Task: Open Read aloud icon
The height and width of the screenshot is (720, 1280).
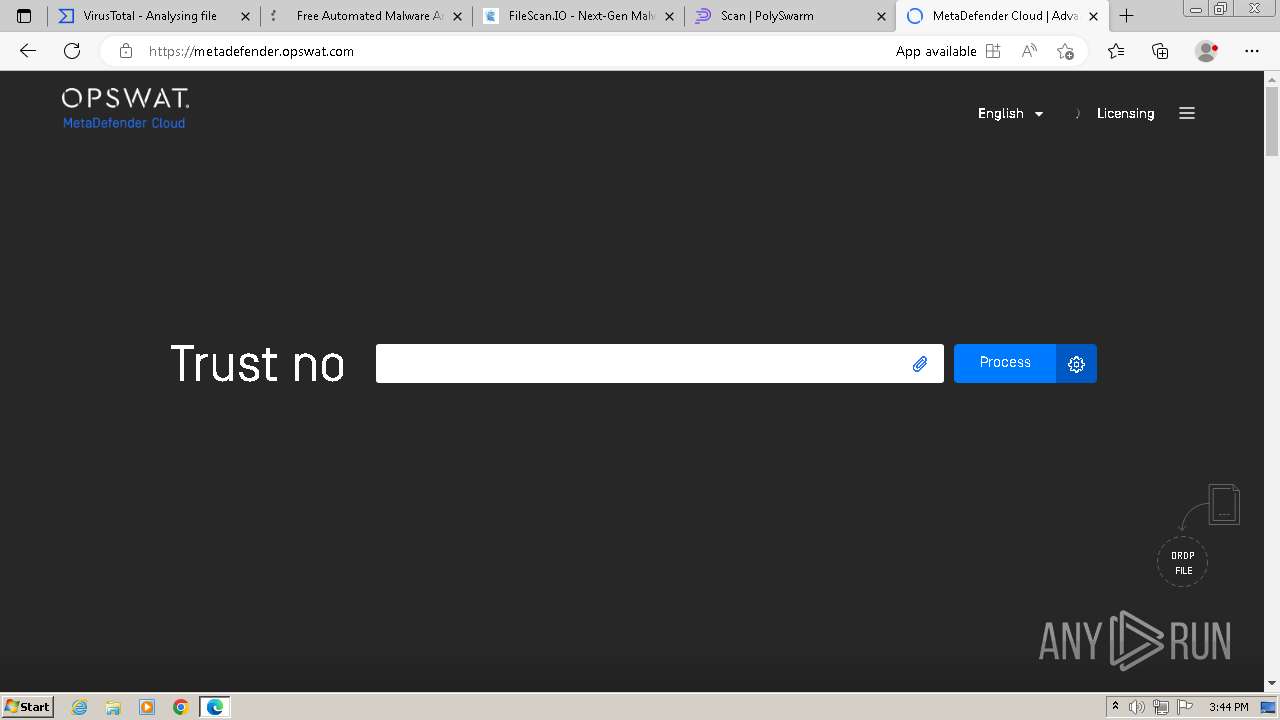Action: (1029, 51)
